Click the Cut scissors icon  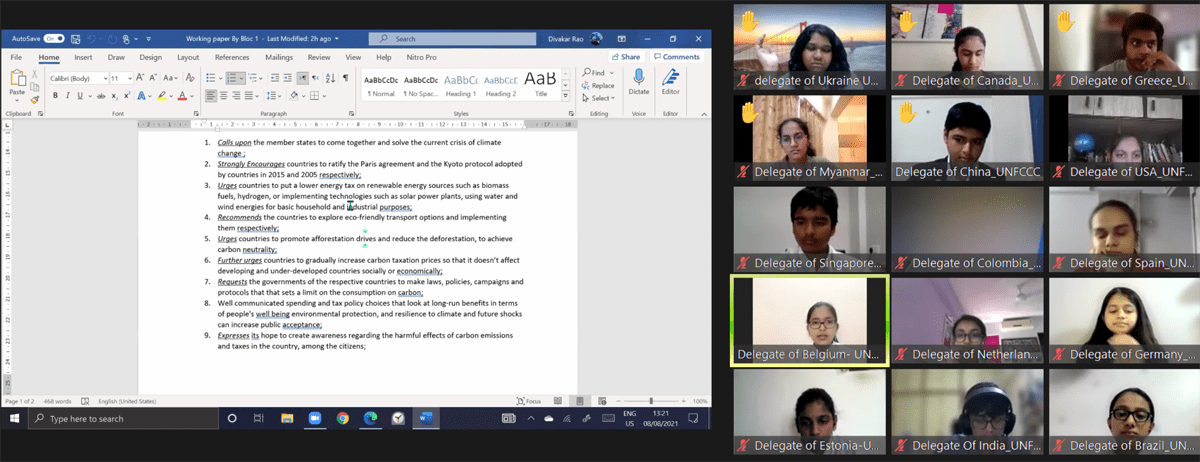[34, 74]
